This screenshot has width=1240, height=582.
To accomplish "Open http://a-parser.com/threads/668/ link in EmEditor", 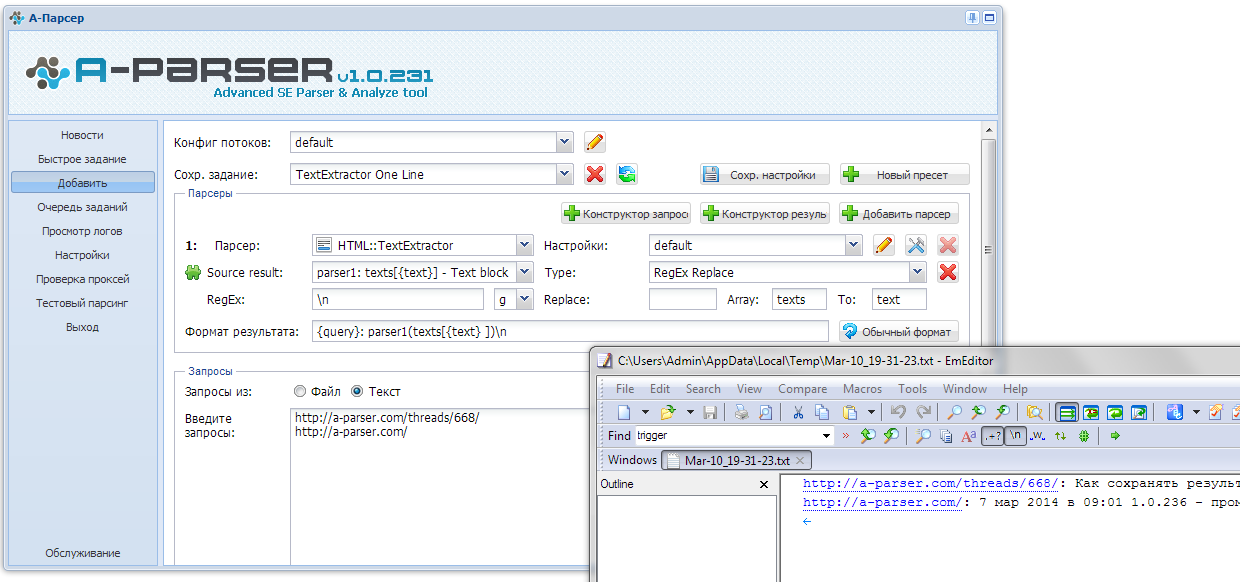I will click(930, 484).
